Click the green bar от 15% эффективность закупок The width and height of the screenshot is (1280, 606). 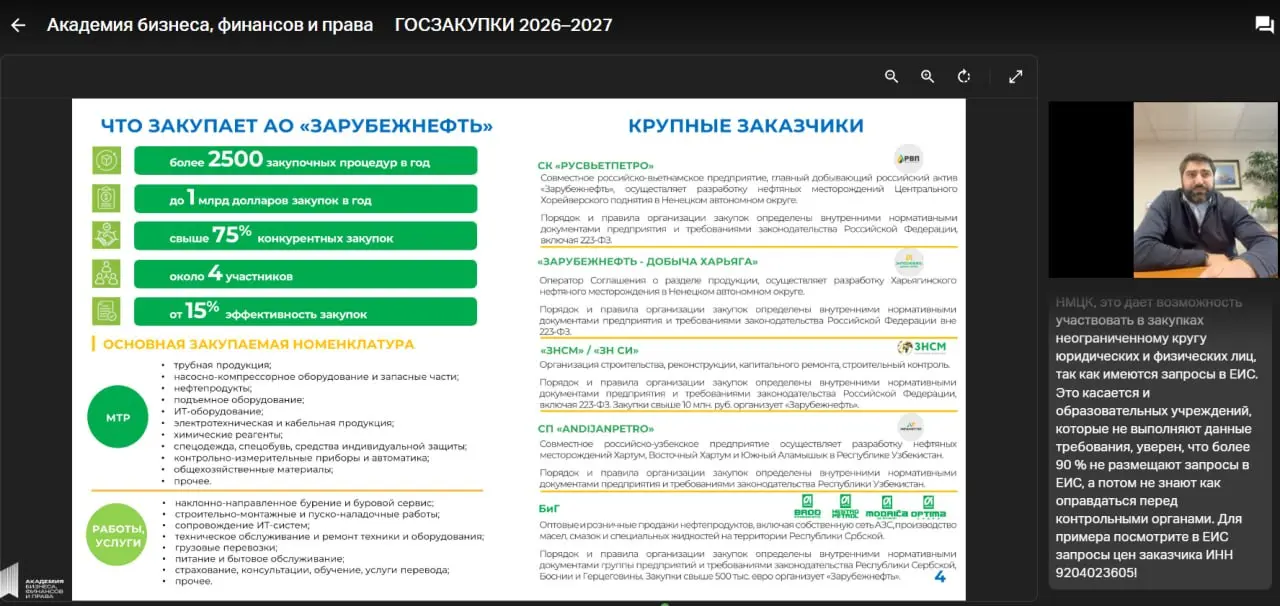pos(305,312)
